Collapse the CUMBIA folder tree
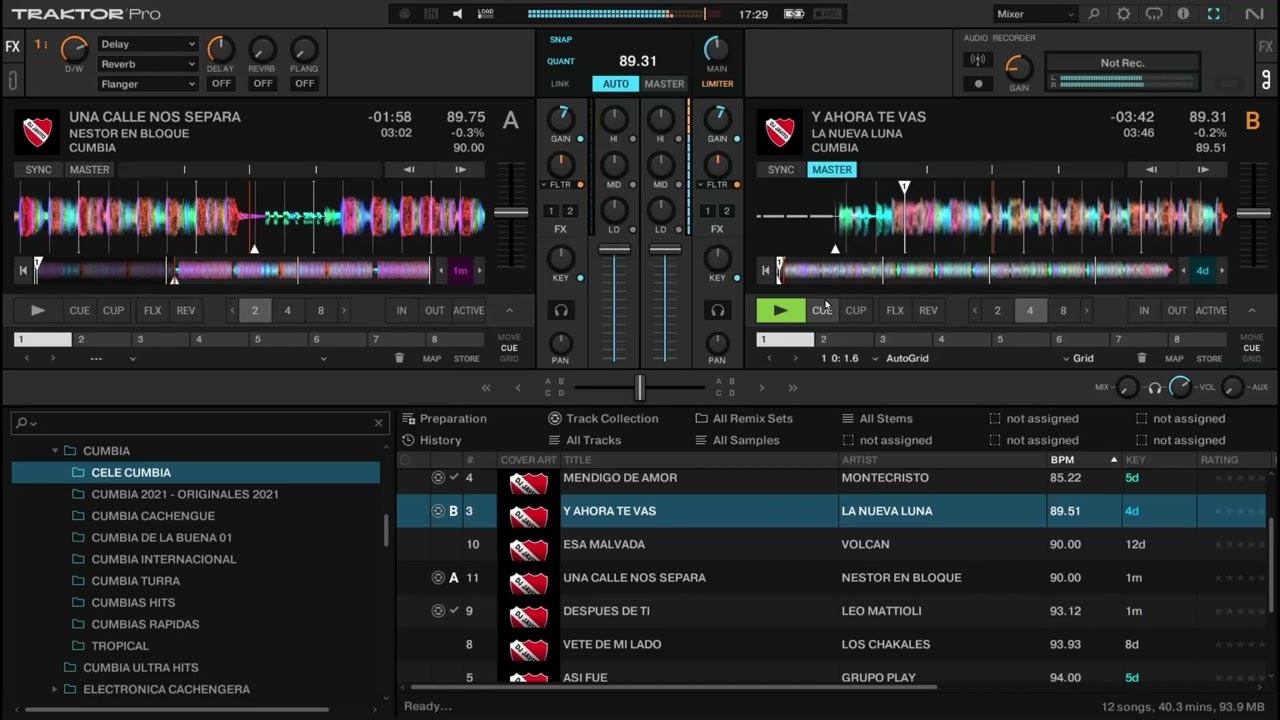 tap(55, 451)
